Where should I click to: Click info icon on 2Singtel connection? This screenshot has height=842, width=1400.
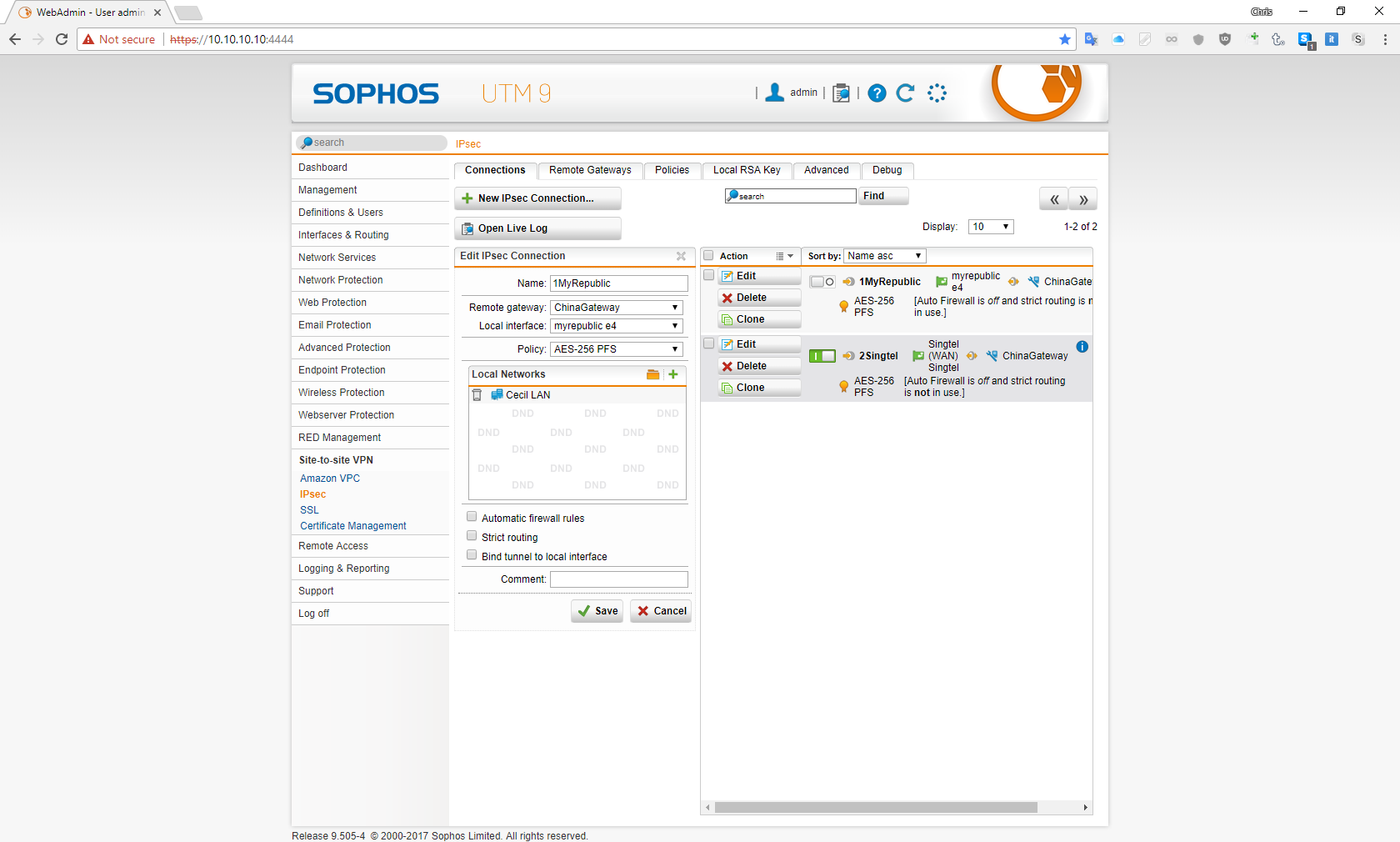coord(1082,347)
